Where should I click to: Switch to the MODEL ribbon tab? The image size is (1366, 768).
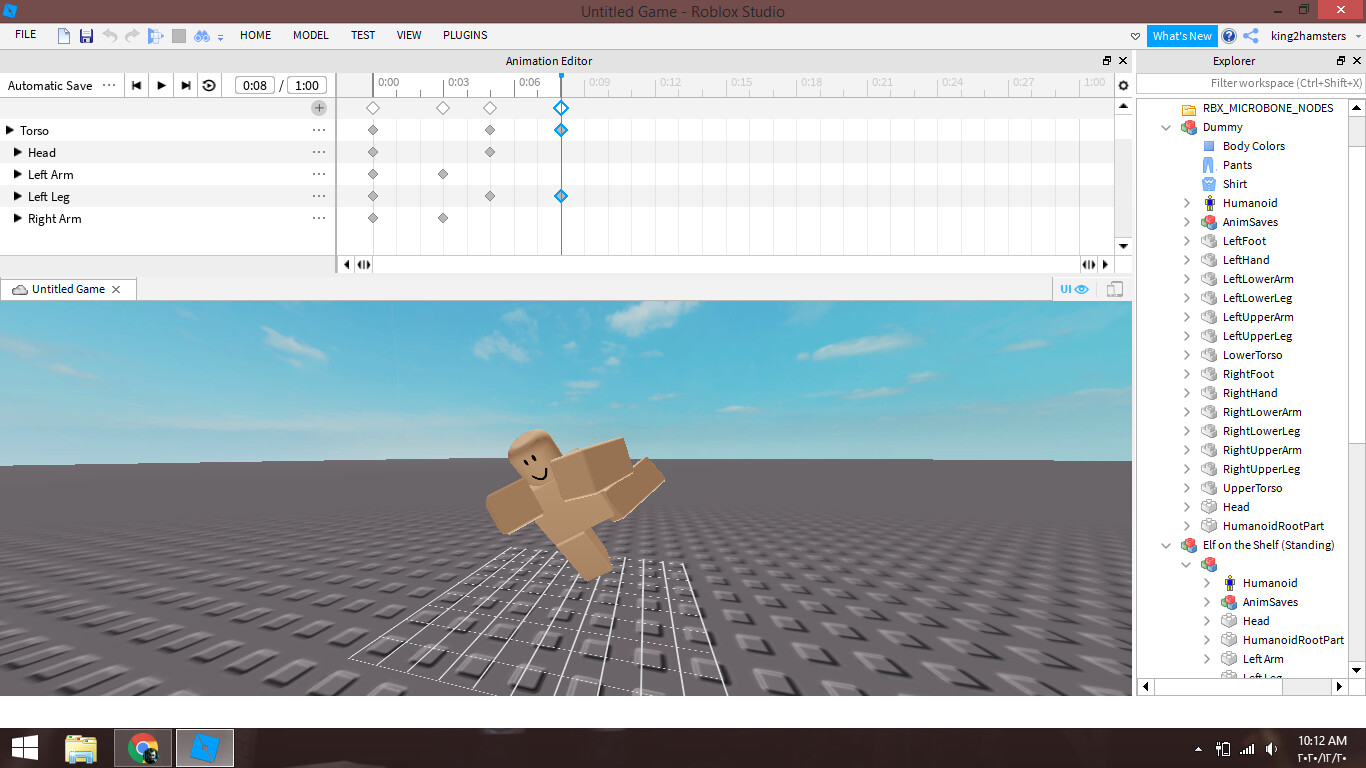[311, 35]
